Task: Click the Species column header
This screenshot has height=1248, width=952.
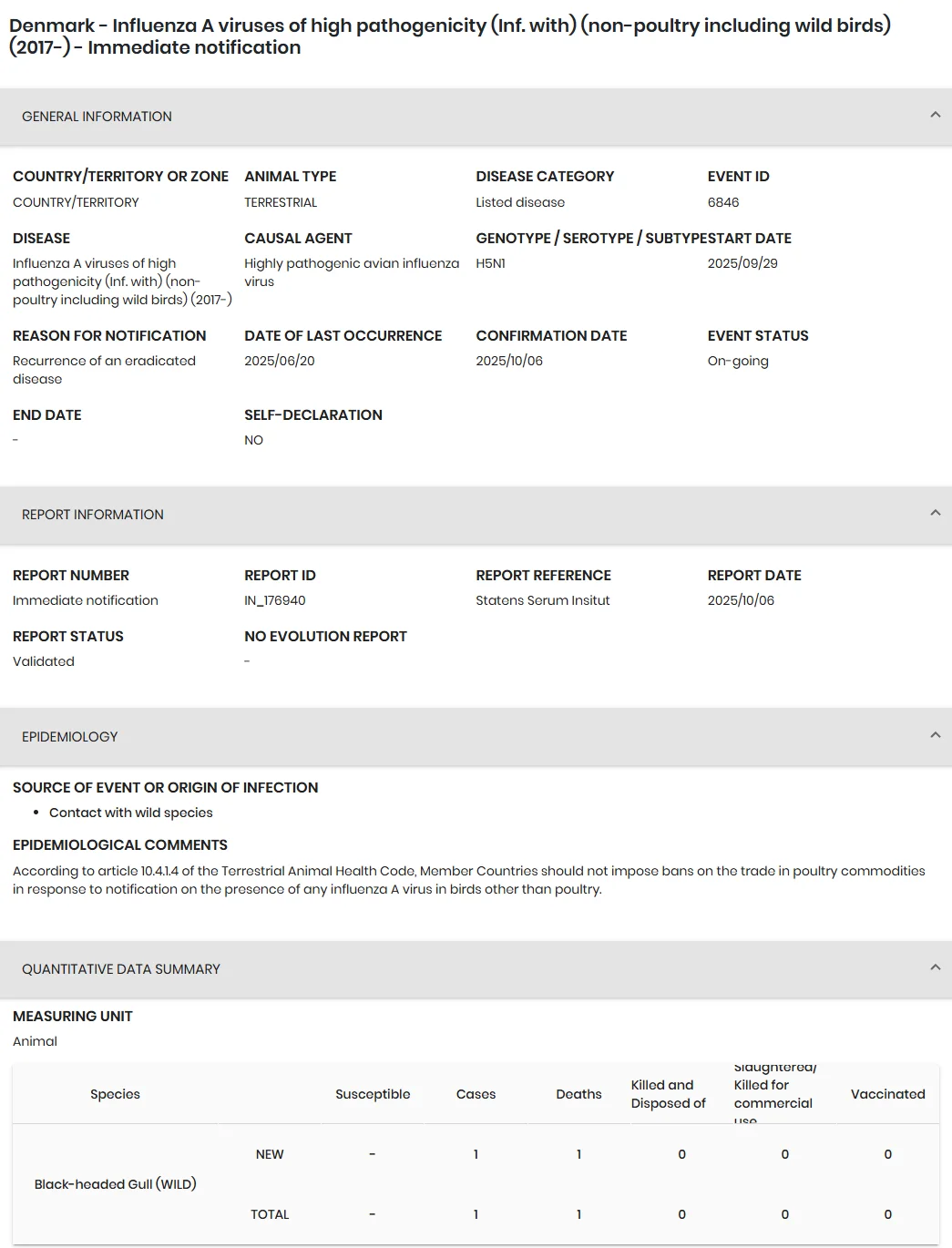Action: pyautogui.click(x=115, y=1094)
